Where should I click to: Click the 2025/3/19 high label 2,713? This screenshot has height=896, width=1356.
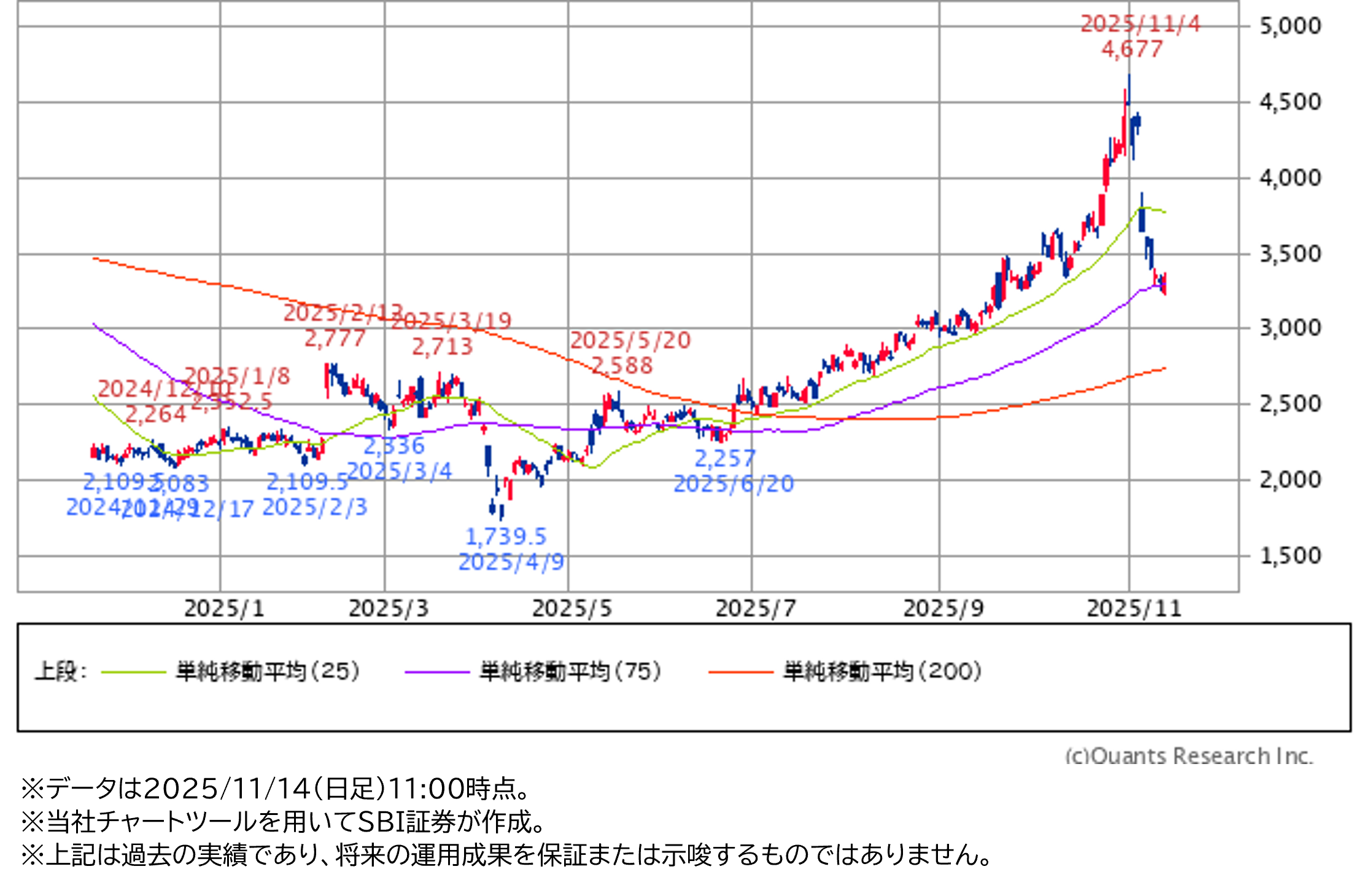point(442,347)
